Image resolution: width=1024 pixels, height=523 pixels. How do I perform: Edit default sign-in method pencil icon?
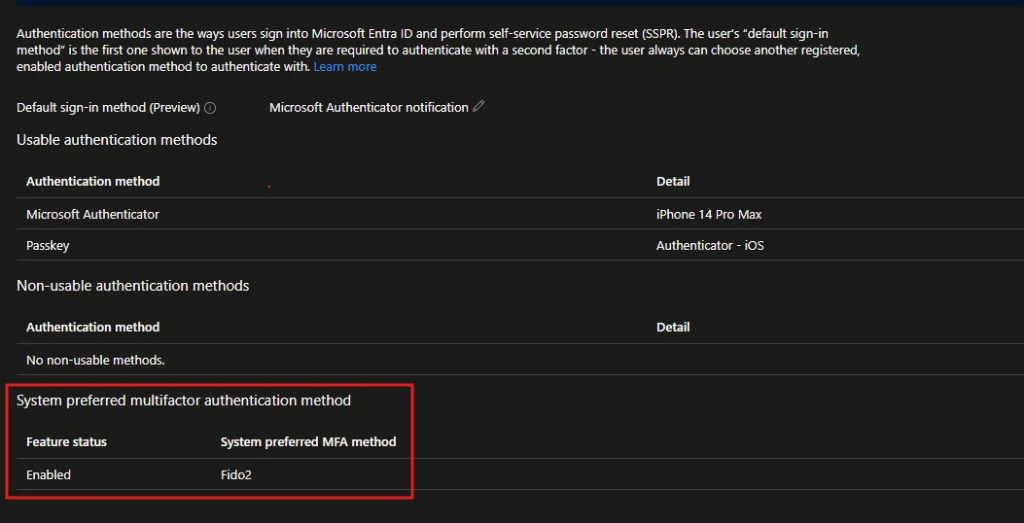coord(479,106)
